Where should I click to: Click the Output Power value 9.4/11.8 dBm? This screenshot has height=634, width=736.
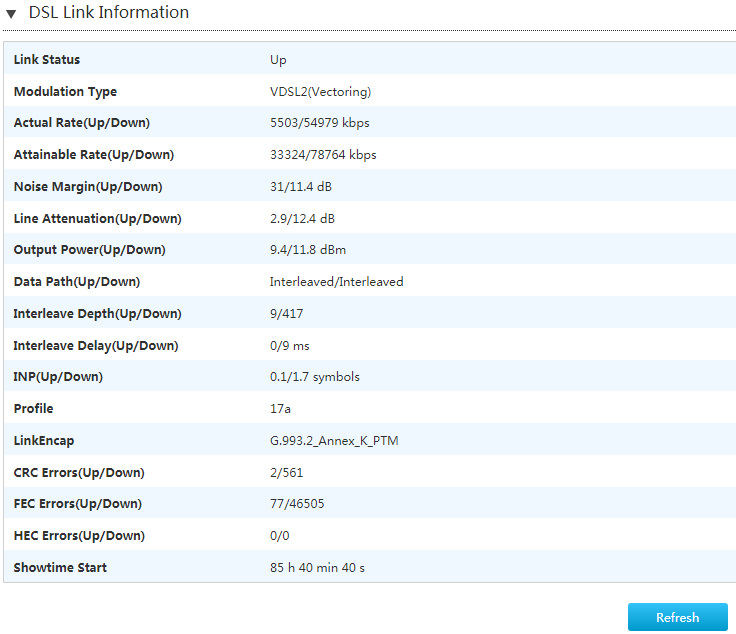point(307,250)
